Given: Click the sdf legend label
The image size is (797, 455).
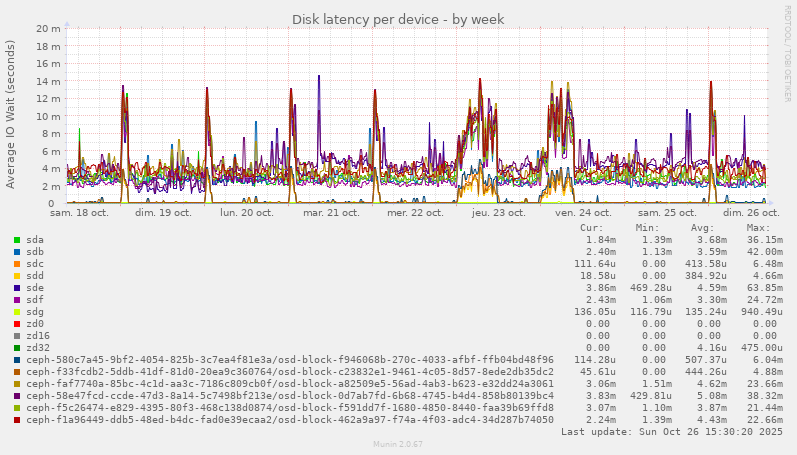Looking at the screenshot, I should 35,300.
